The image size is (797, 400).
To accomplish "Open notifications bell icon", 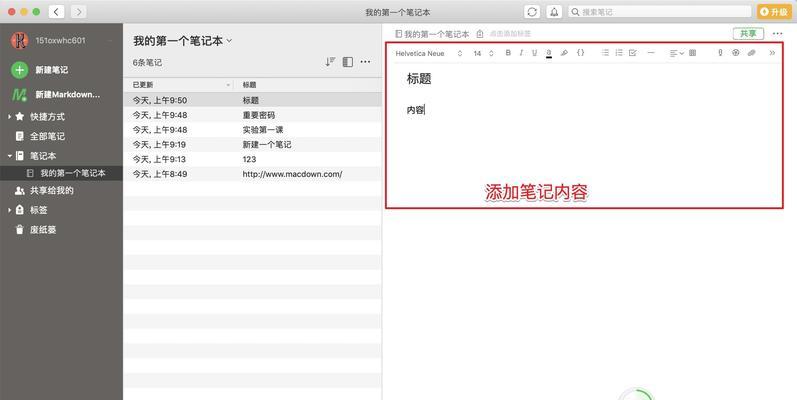I will [554, 12].
